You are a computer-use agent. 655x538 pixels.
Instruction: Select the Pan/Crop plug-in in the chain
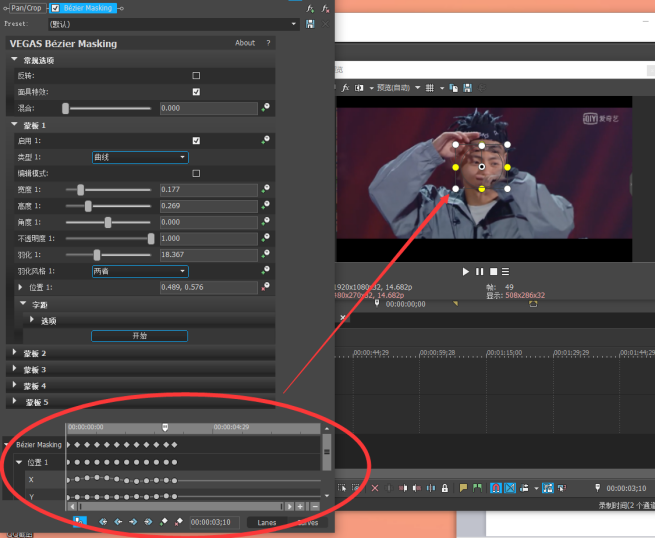click(26, 8)
